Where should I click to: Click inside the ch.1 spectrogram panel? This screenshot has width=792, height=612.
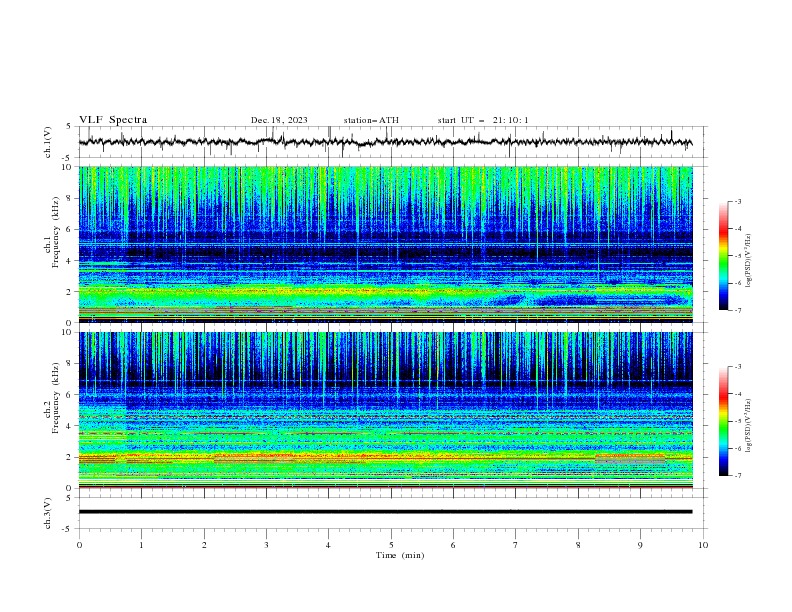pyautogui.click(x=385, y=244)
